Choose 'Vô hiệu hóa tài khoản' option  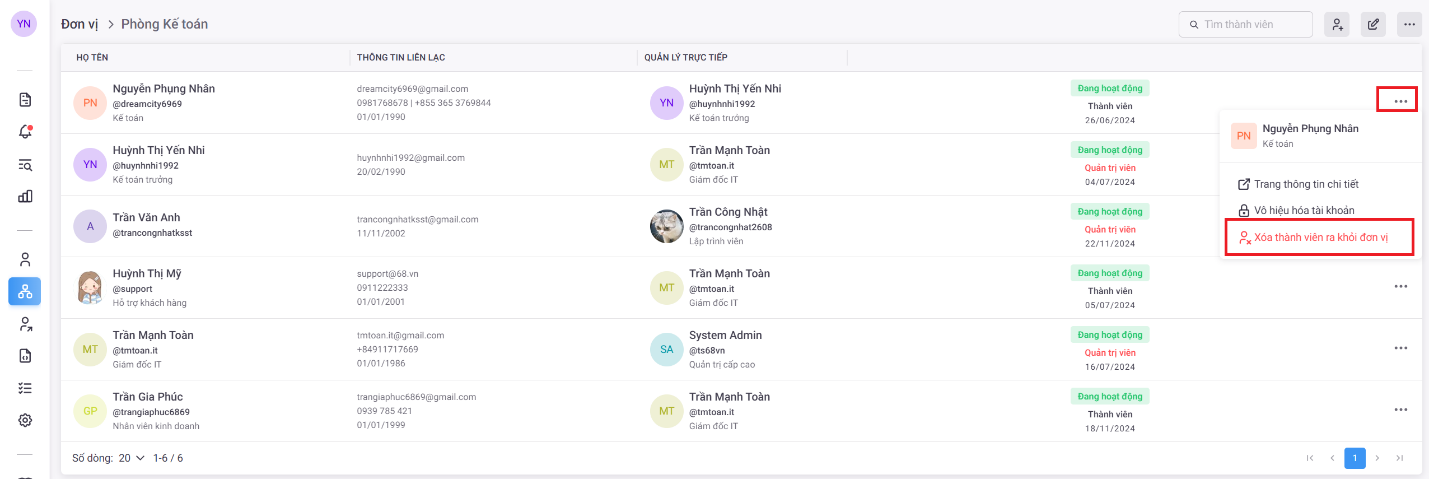click(1304, 211)
